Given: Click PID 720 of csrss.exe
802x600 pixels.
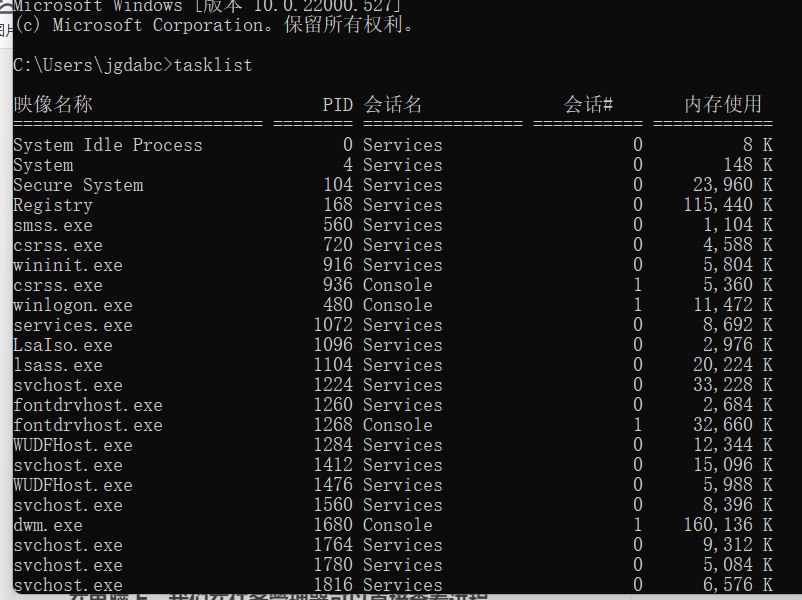Looking at the screenshot, I should tap(338, 245).
